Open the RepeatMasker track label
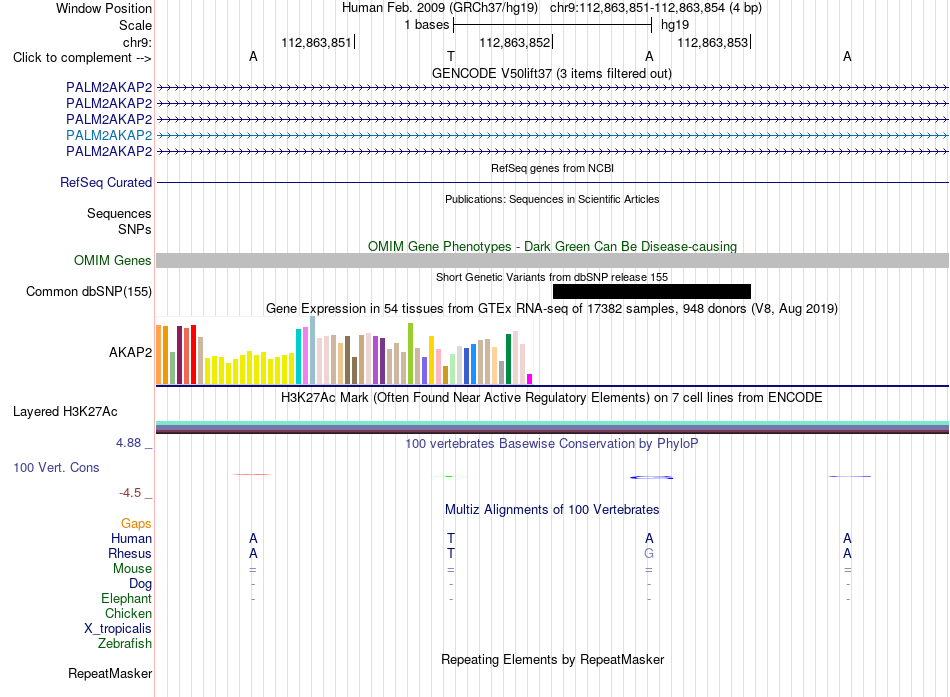This screenshot has width=950, height=697. 110,673
